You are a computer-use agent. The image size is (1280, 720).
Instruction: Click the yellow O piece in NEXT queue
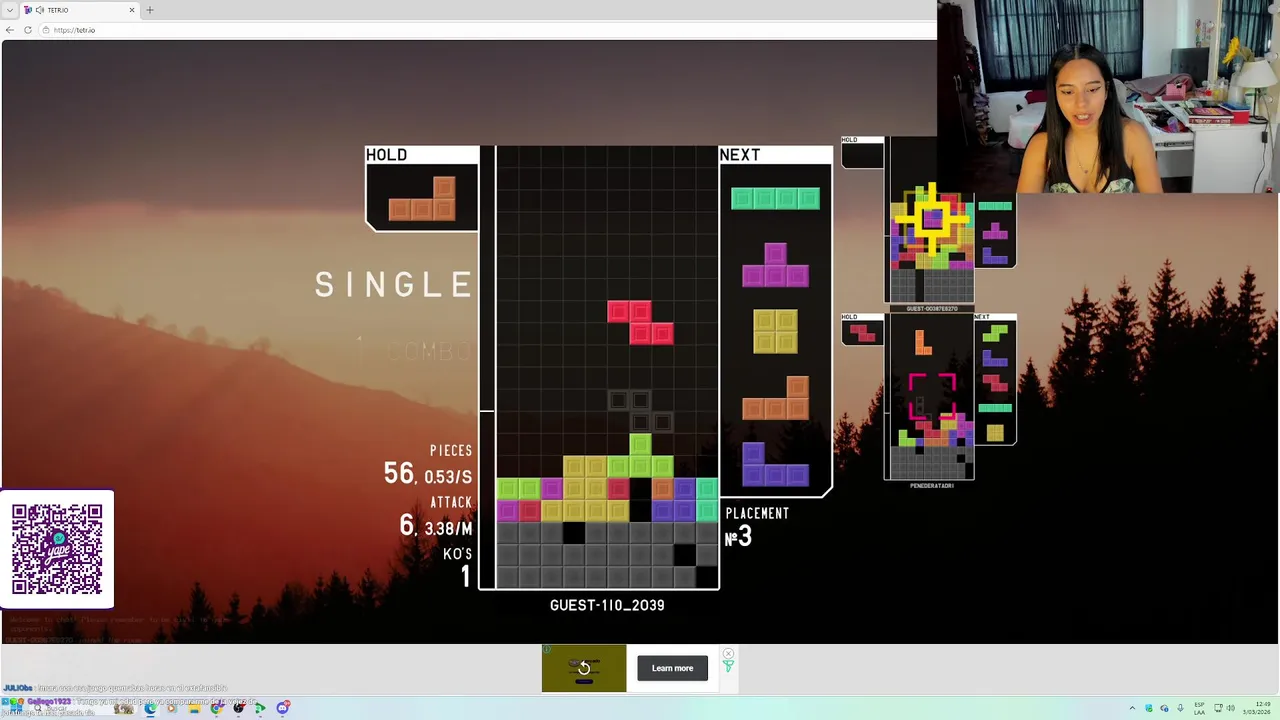click(775, 332)
